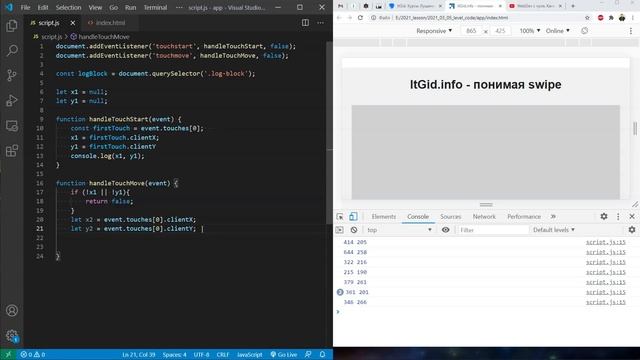Screen dimensions: 640x360
Task: Open the notifications bell in status bar
Action: click(322, 355)
